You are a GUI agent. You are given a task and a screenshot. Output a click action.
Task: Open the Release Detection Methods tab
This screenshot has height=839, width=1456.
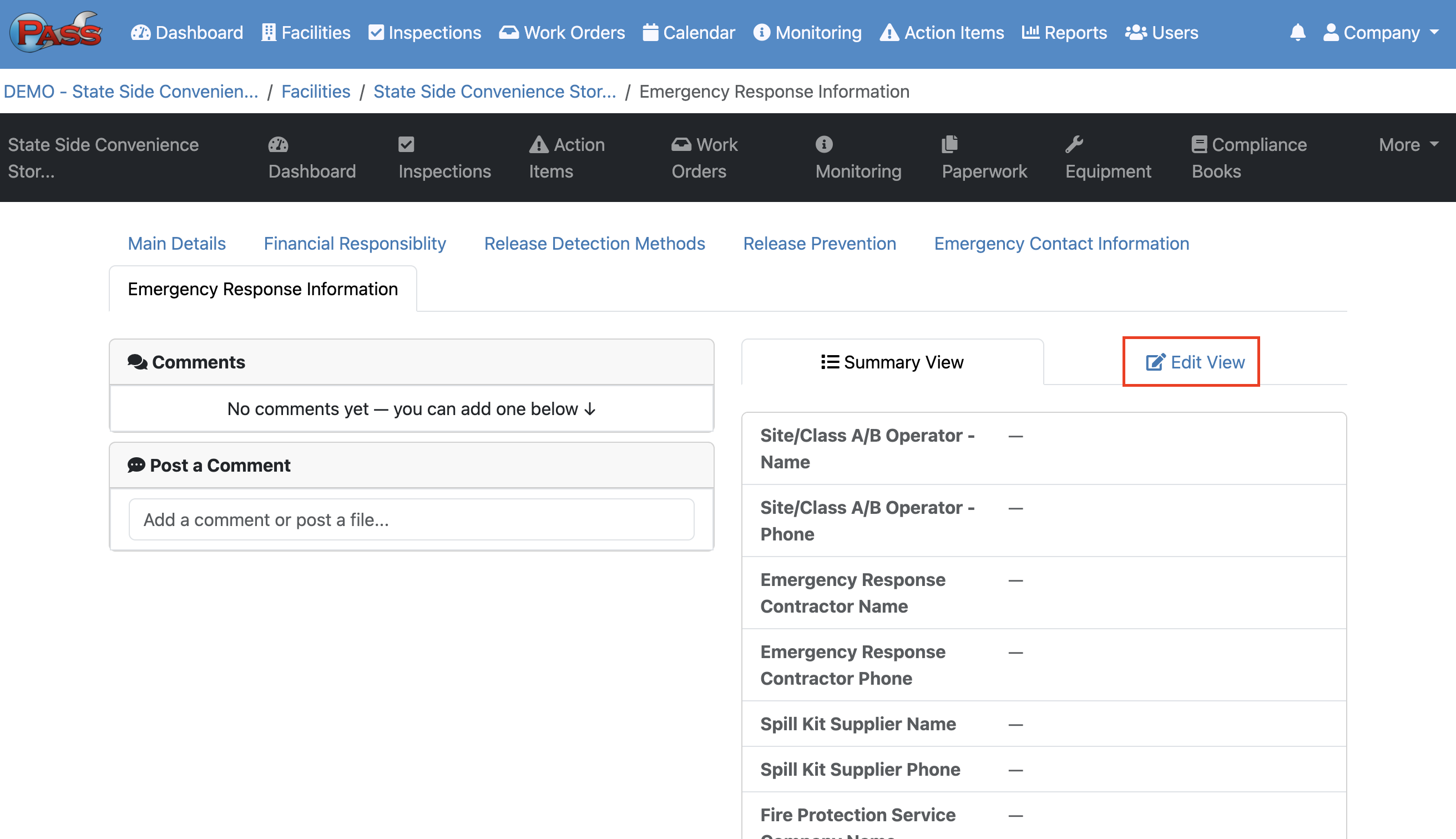click(x=594, y=243)
